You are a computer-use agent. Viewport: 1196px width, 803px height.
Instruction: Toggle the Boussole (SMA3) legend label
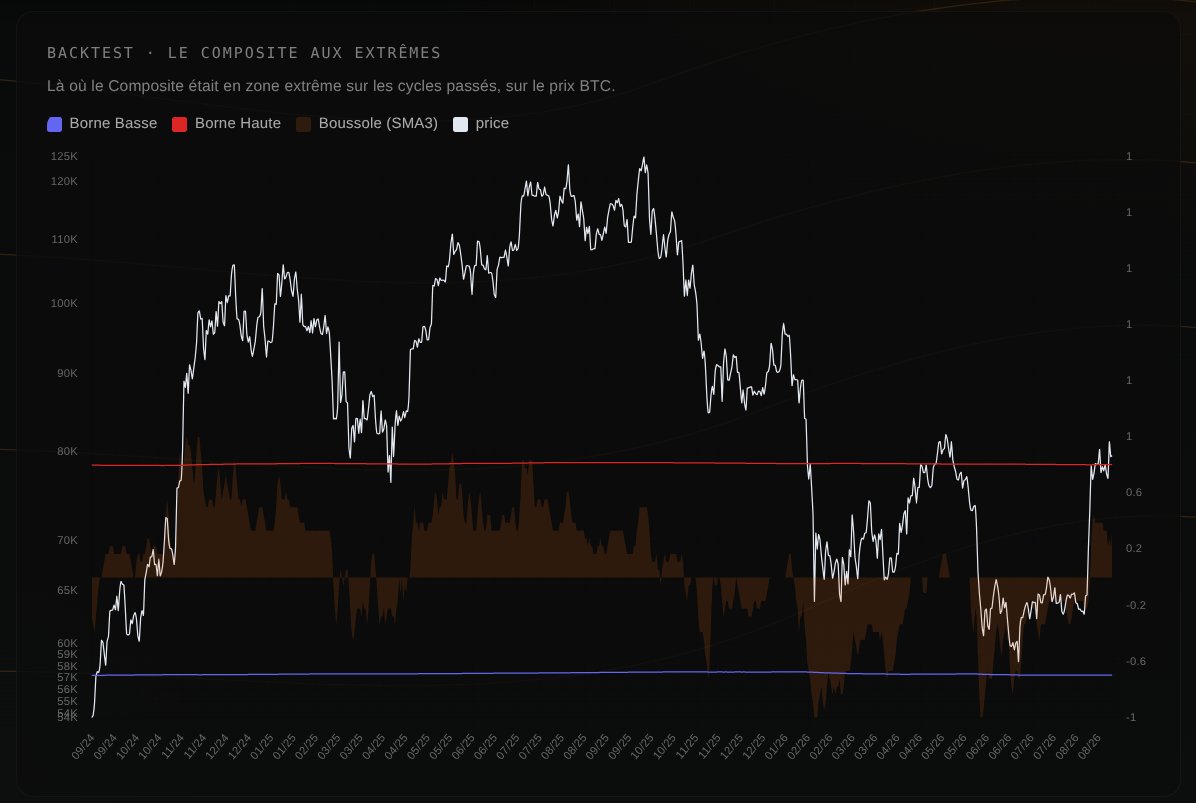click(378, 124)
